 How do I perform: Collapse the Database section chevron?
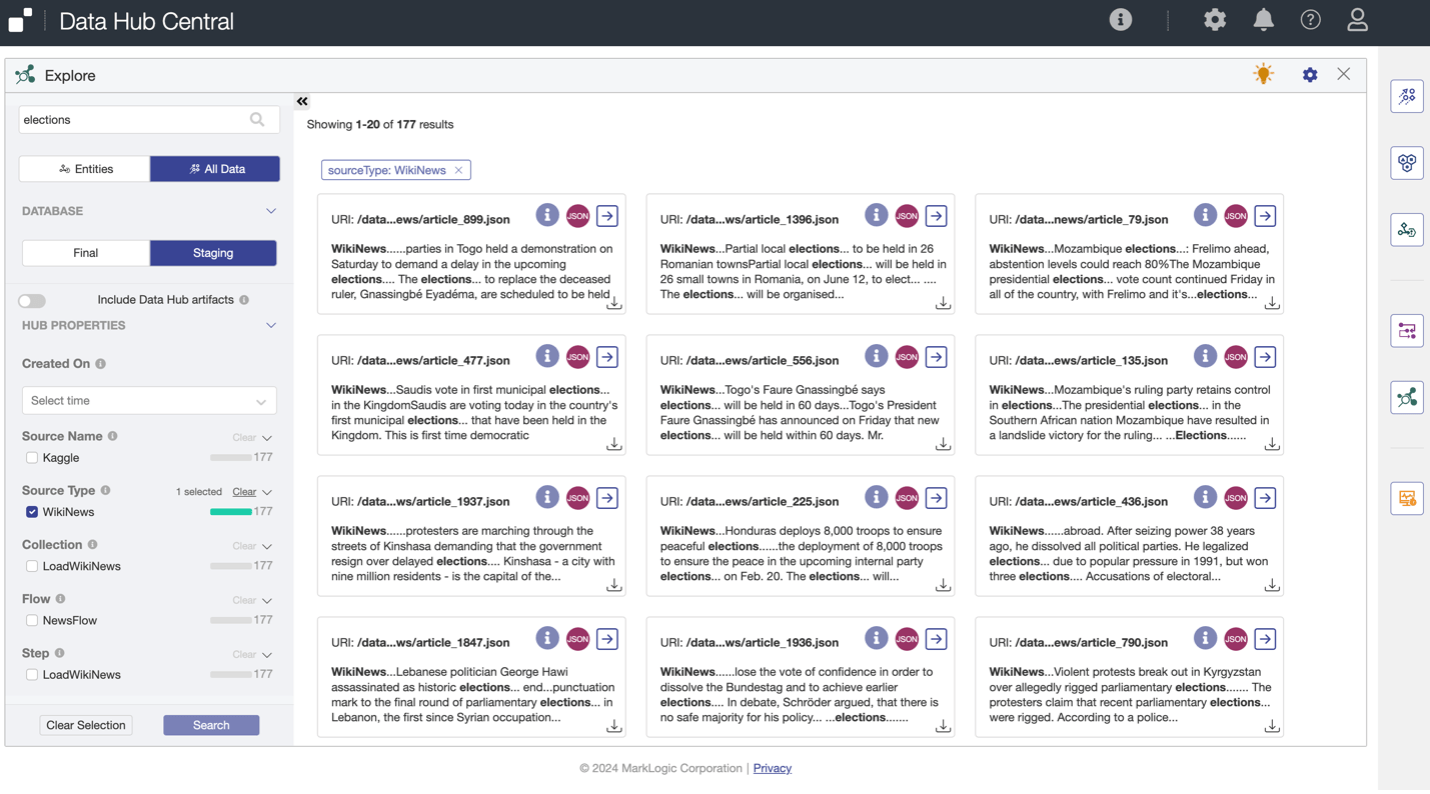pos(270,211)
